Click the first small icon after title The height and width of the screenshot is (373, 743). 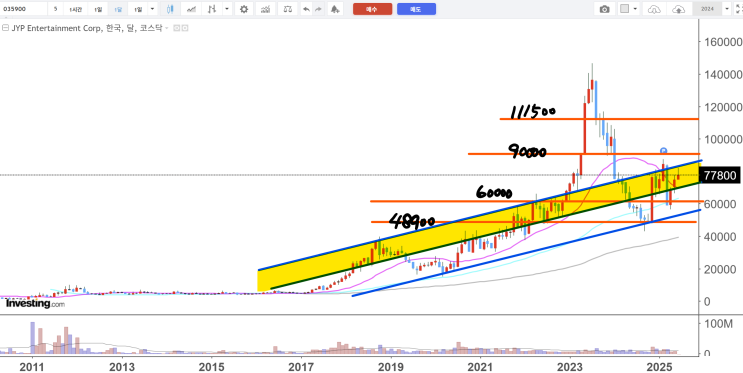click(176, 28)
